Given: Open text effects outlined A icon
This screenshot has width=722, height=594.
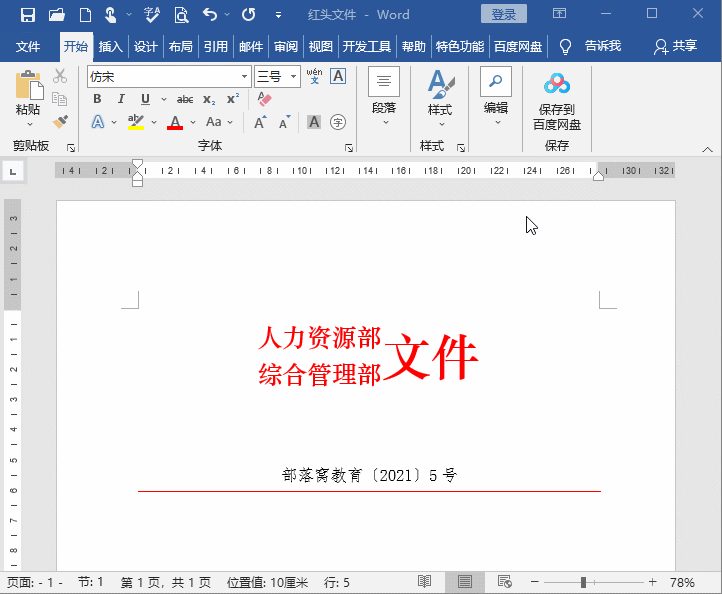Looking at the screenshot, I should click(98, 122).
